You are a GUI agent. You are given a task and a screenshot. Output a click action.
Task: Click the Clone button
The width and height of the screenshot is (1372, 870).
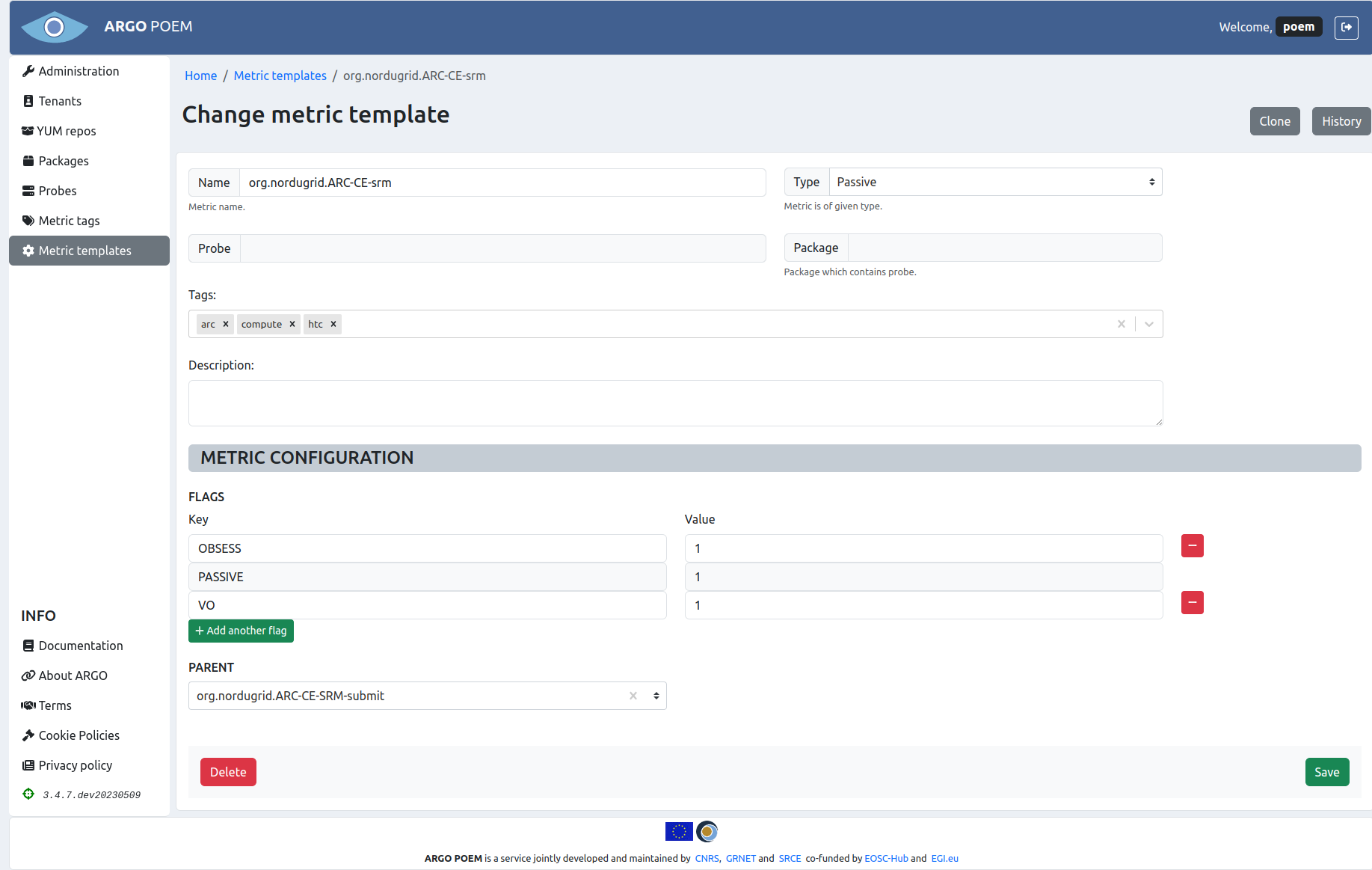pos(1275,120)
